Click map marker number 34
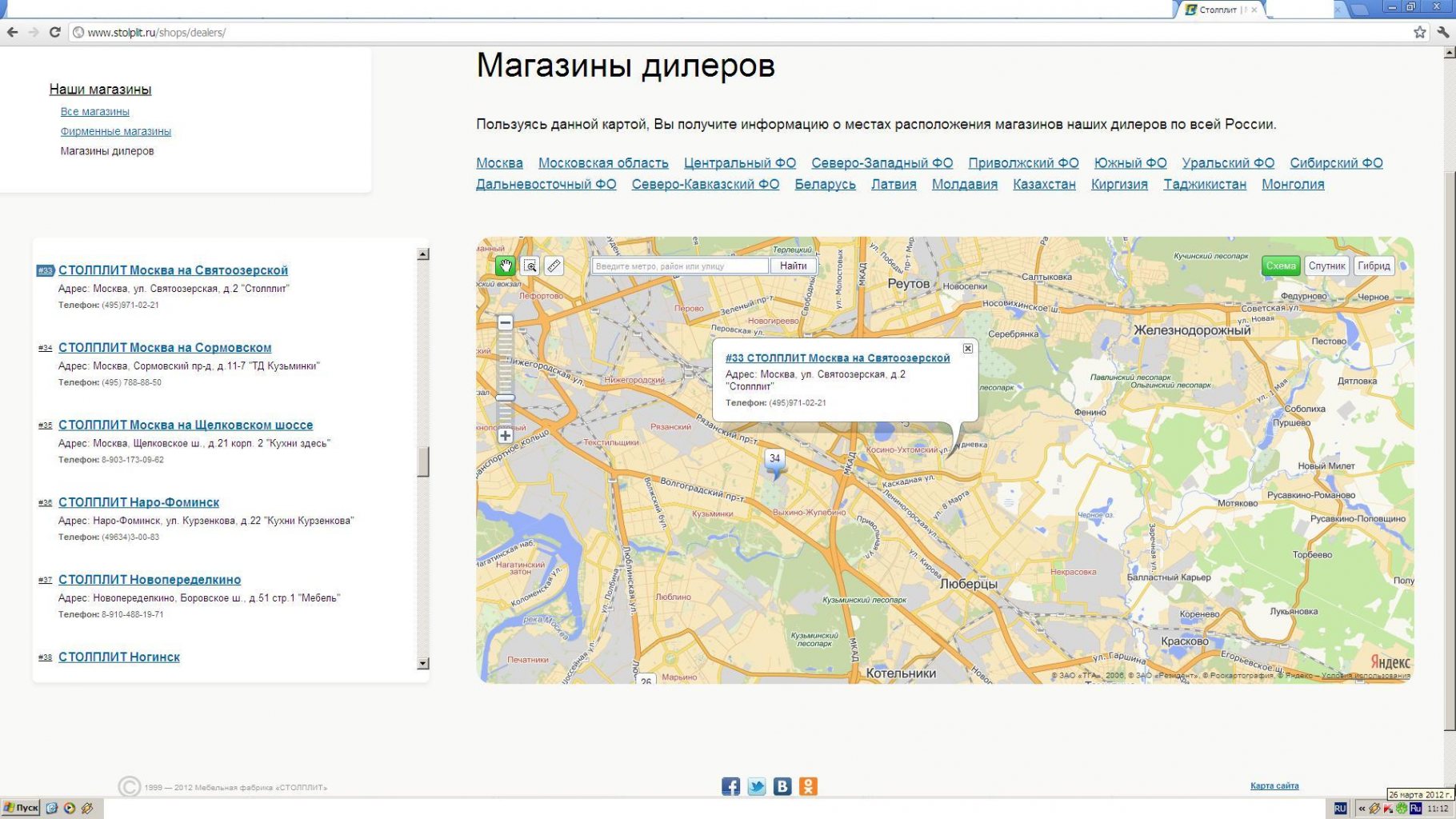1456x819 pixels. click(x=774, y=462)
